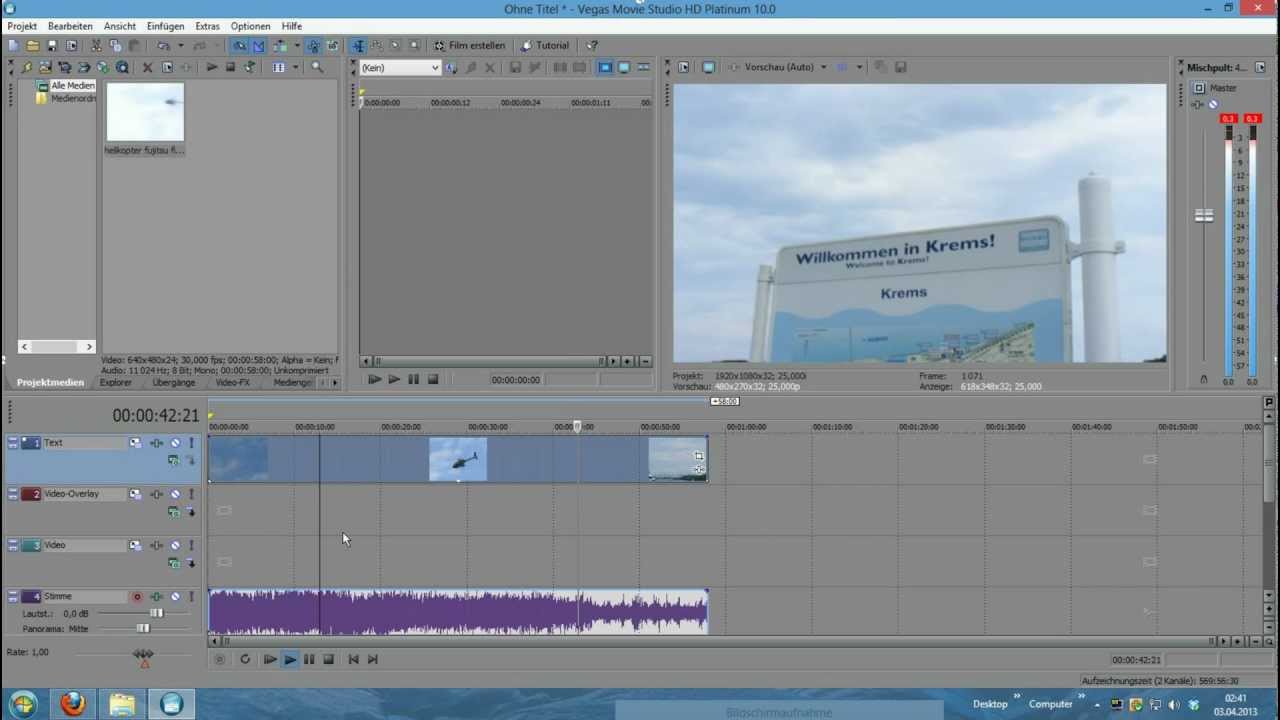Open Vorschau (Auto) quality dropdown
Screen dimensions: 1280x720
coord(823,67)
